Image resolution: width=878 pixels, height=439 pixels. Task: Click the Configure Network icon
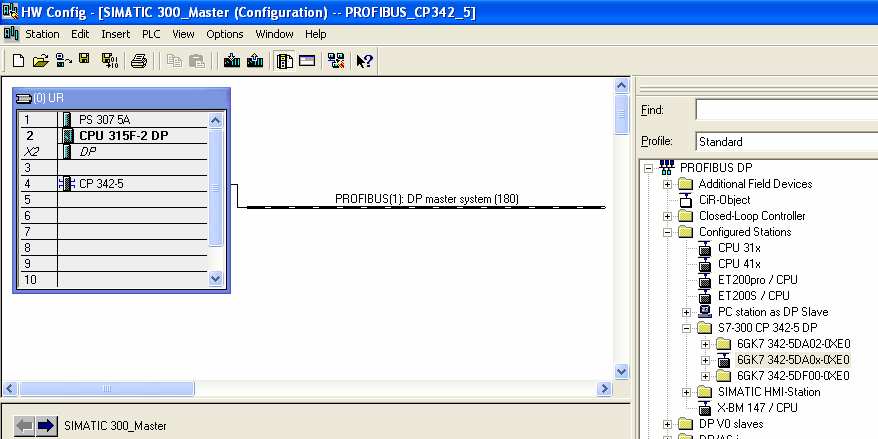(336, 60)
